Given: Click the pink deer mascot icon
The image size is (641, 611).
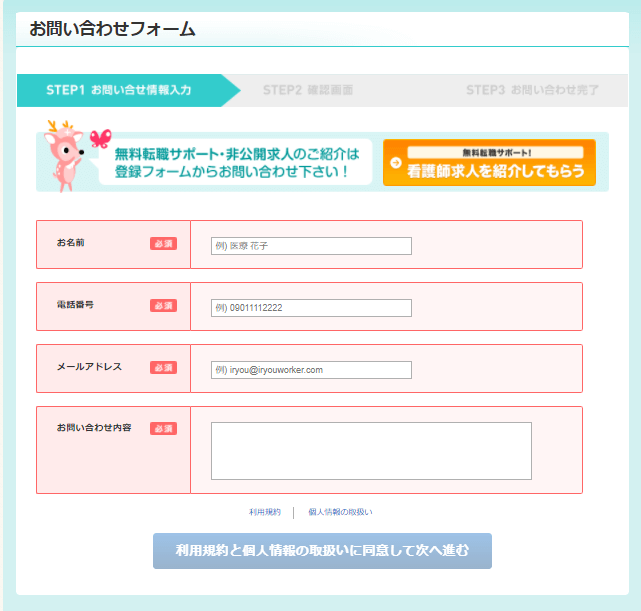Looking at the screenshot, I should 65,156.
